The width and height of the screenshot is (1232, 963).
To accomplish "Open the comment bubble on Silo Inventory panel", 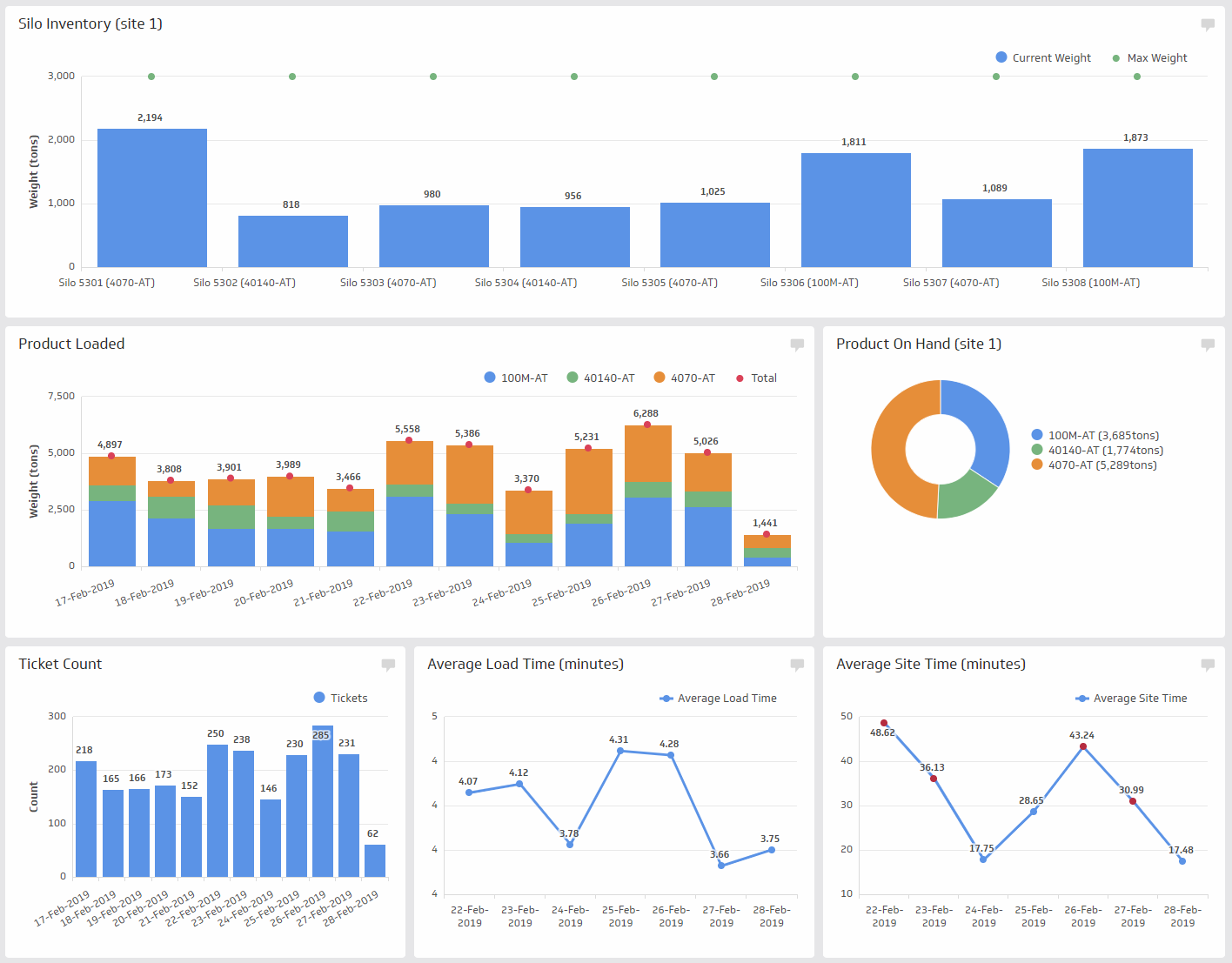I will coord(1208,24).
